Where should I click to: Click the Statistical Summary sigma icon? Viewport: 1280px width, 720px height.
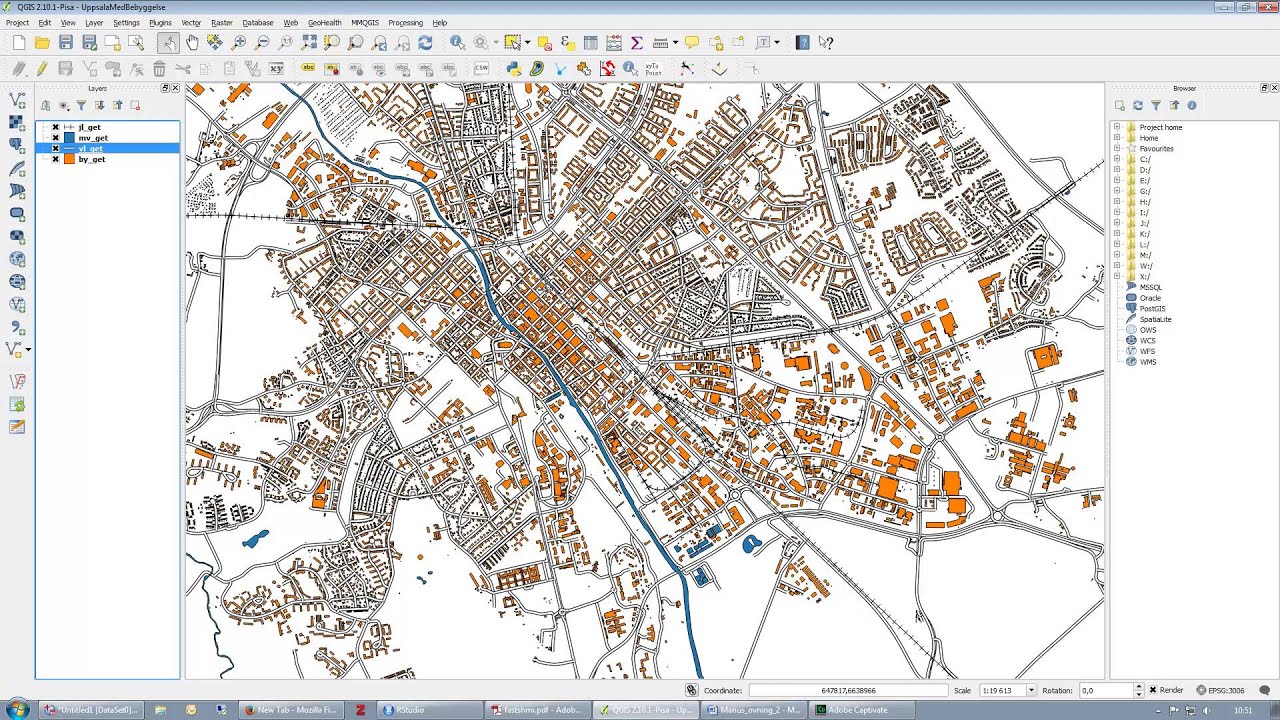pyautogui.click(x=636, y=43)
